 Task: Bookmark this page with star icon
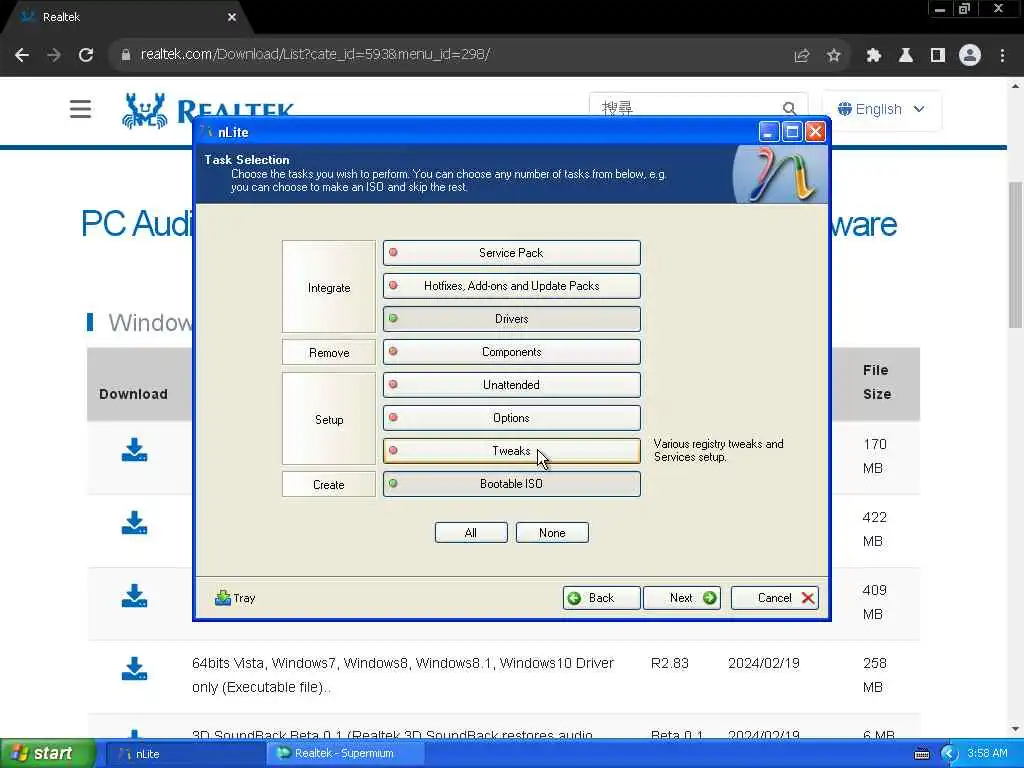click(x=833, y=56)
